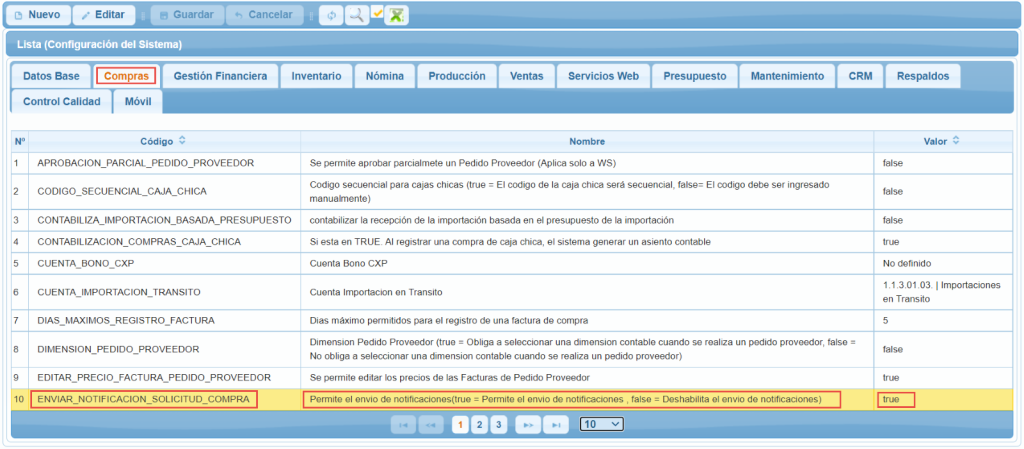Open the rows-per-page dropdown showing 10
The width and height of the screenshot is (1024, 449).
pos(601,424)
